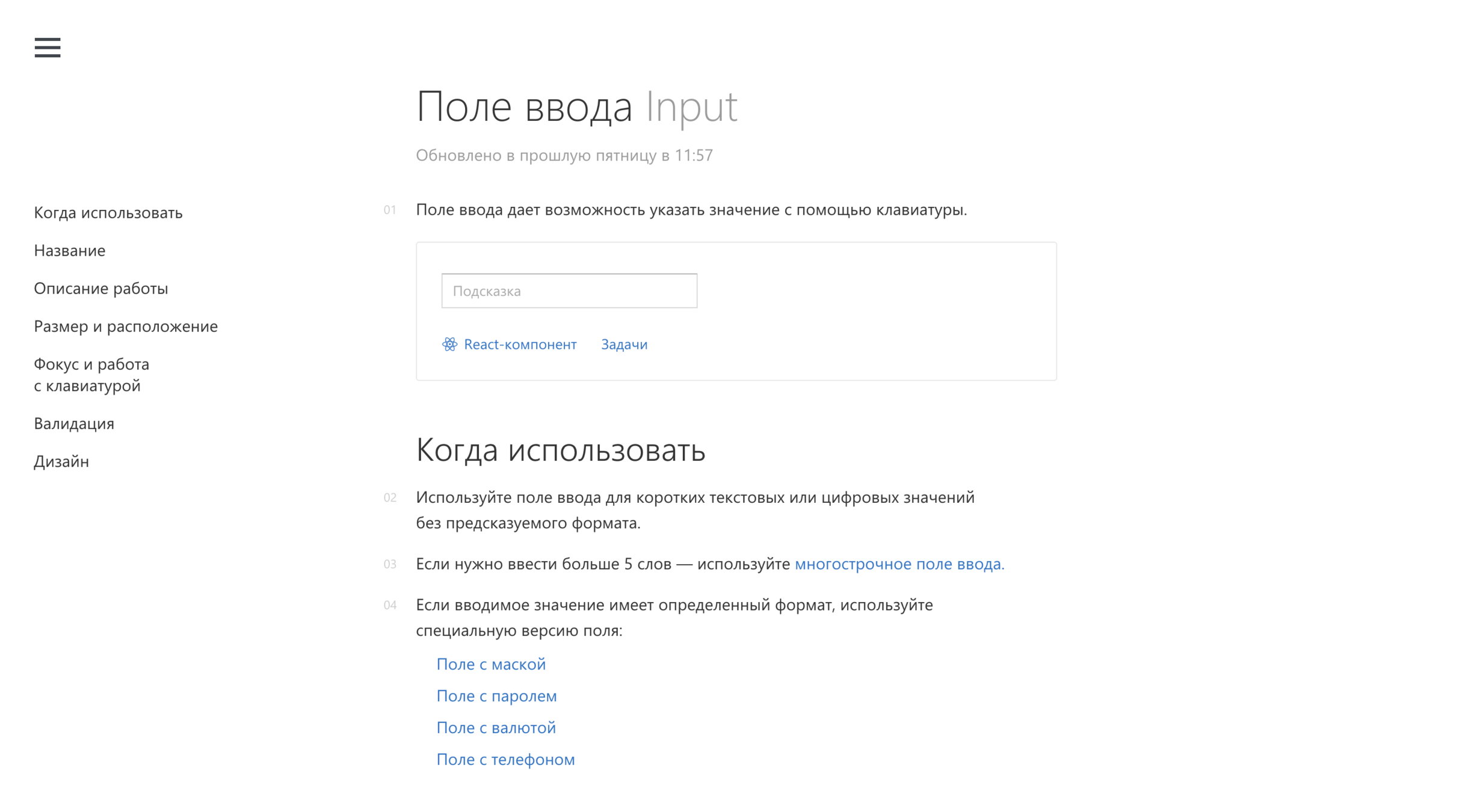Open the Дизайн sidebar item
1468x812 pixels.
pyautogui.click(x=61, y=461)
